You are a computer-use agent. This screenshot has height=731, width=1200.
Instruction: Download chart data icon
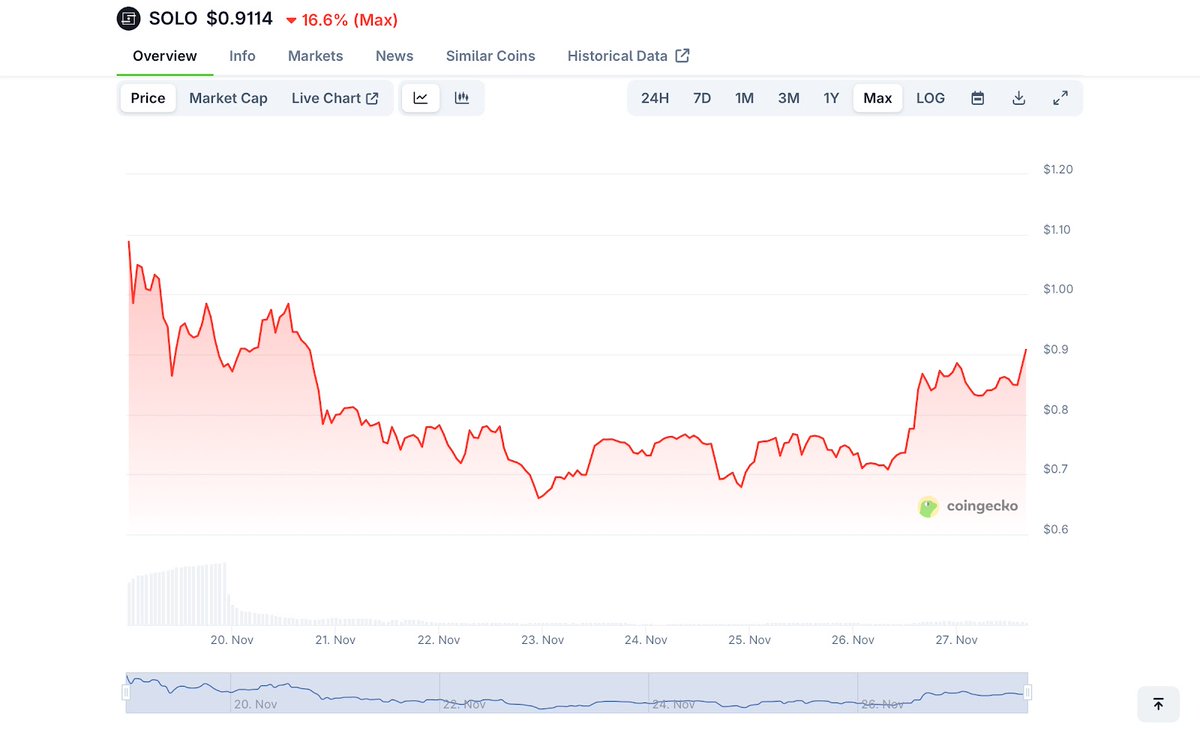pos(1019,98)
